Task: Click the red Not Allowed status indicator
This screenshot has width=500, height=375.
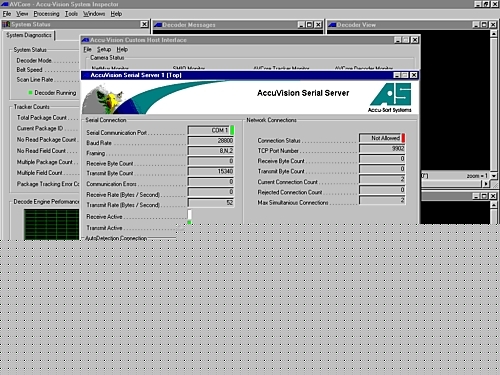Action: (x=403, y=138)
